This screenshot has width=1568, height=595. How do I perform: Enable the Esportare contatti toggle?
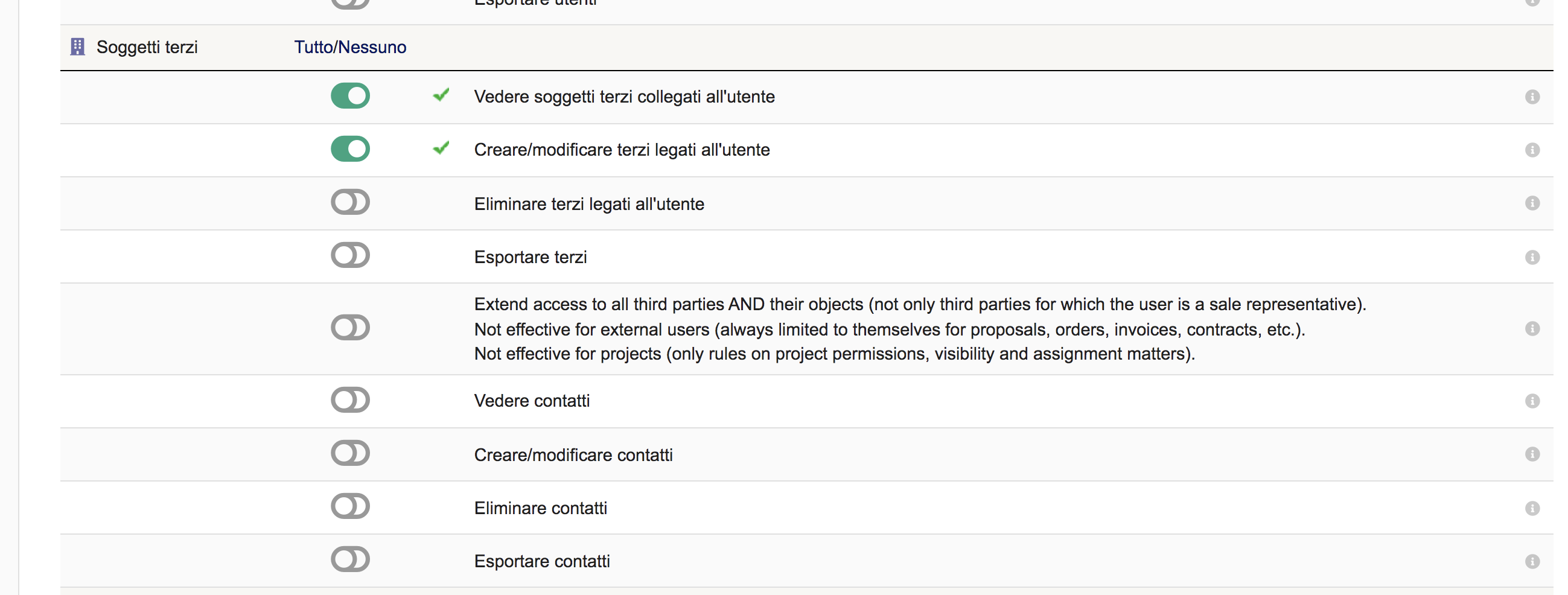[350, 560]
